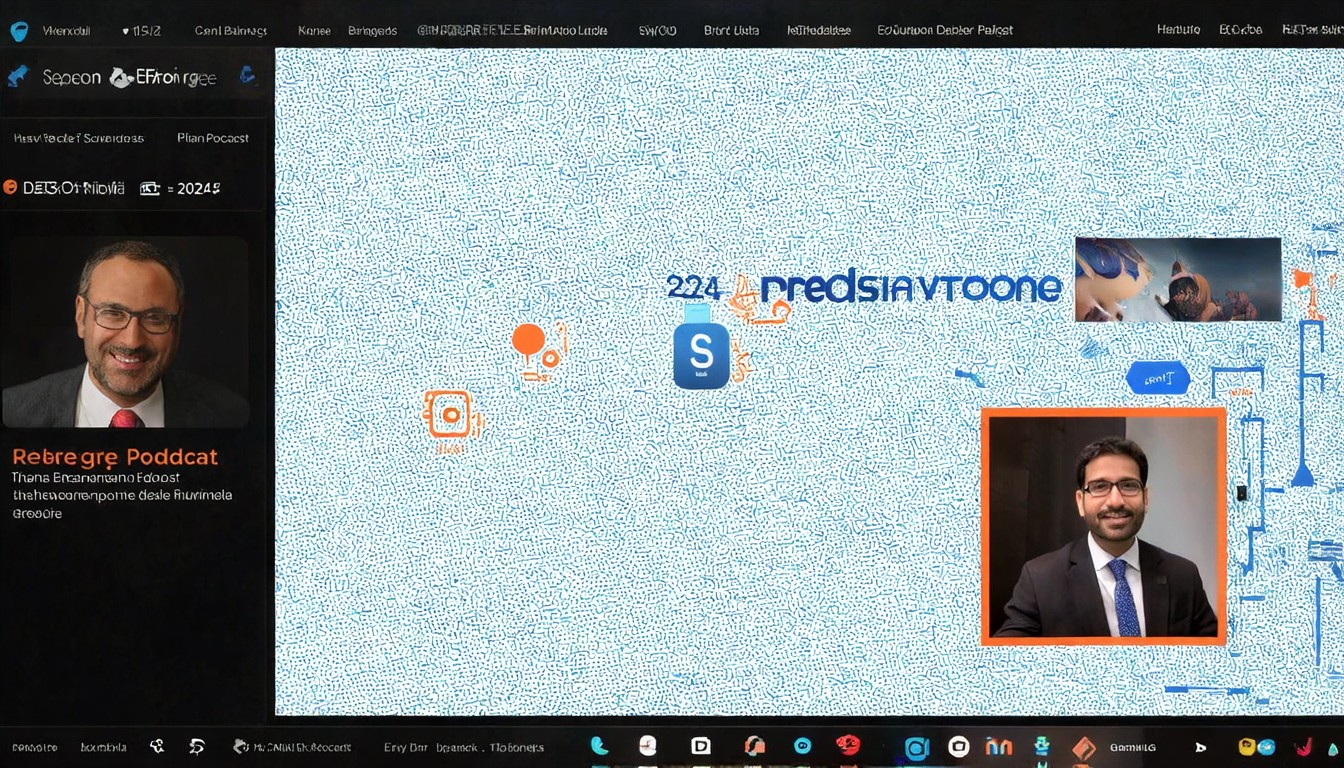Click the cyan curved icon in bottom taskbar
This screenshot has width=1344, height=768.
click(x=599, y=746)
